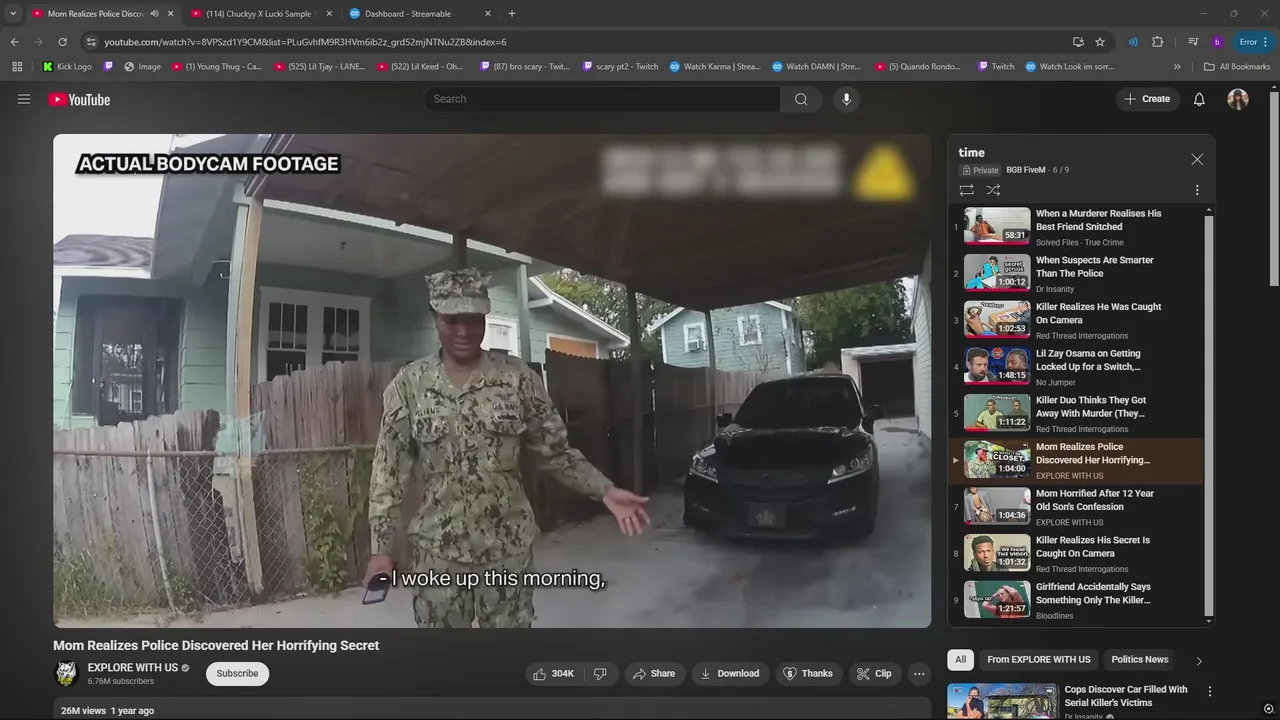Open the YouTube notifications bell
Viewport: 1280px width, 720px height.
tap(1199, 99)
